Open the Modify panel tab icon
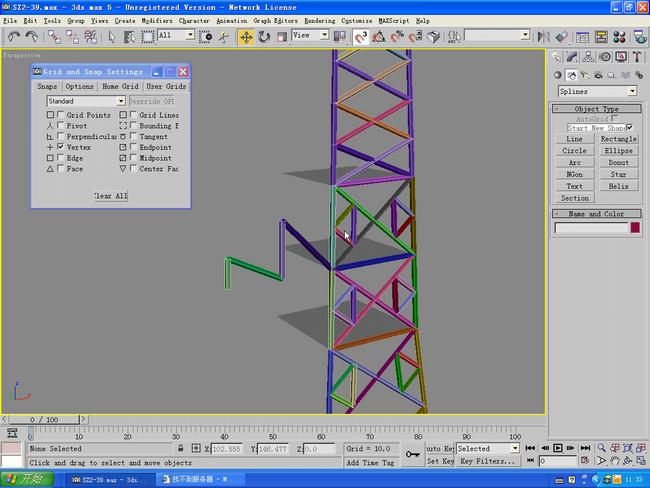This screenshot has height=488, width=650. click(572, 57)
